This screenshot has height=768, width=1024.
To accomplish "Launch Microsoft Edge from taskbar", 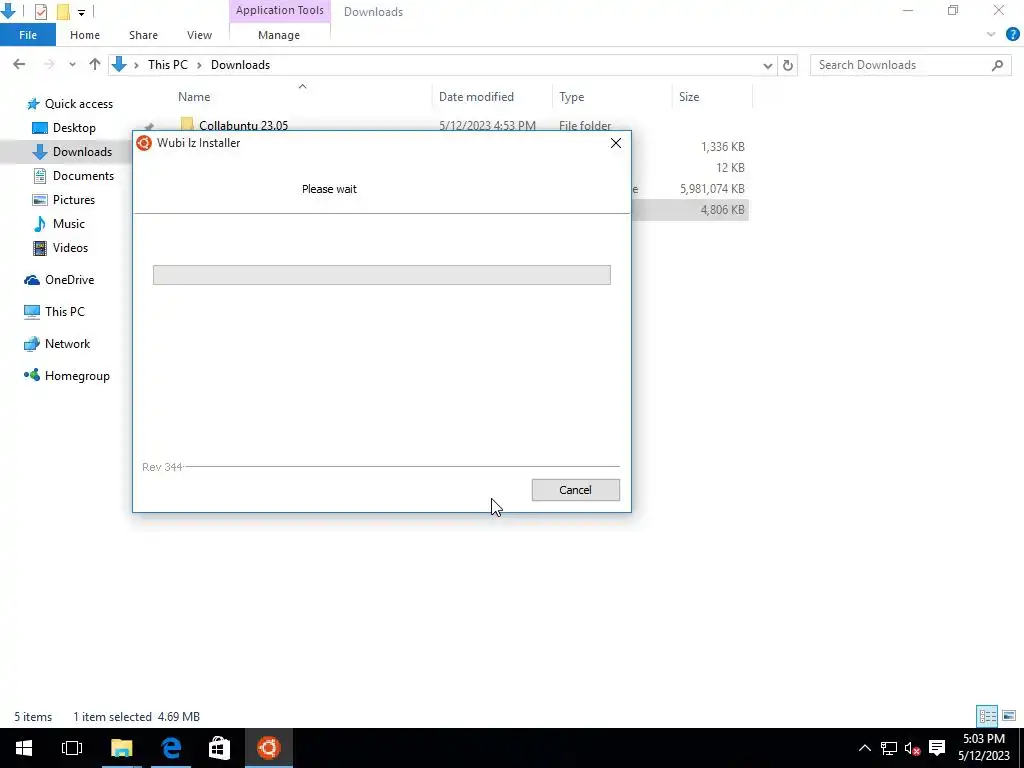I will pyautogui.click(x=171, y=748).
